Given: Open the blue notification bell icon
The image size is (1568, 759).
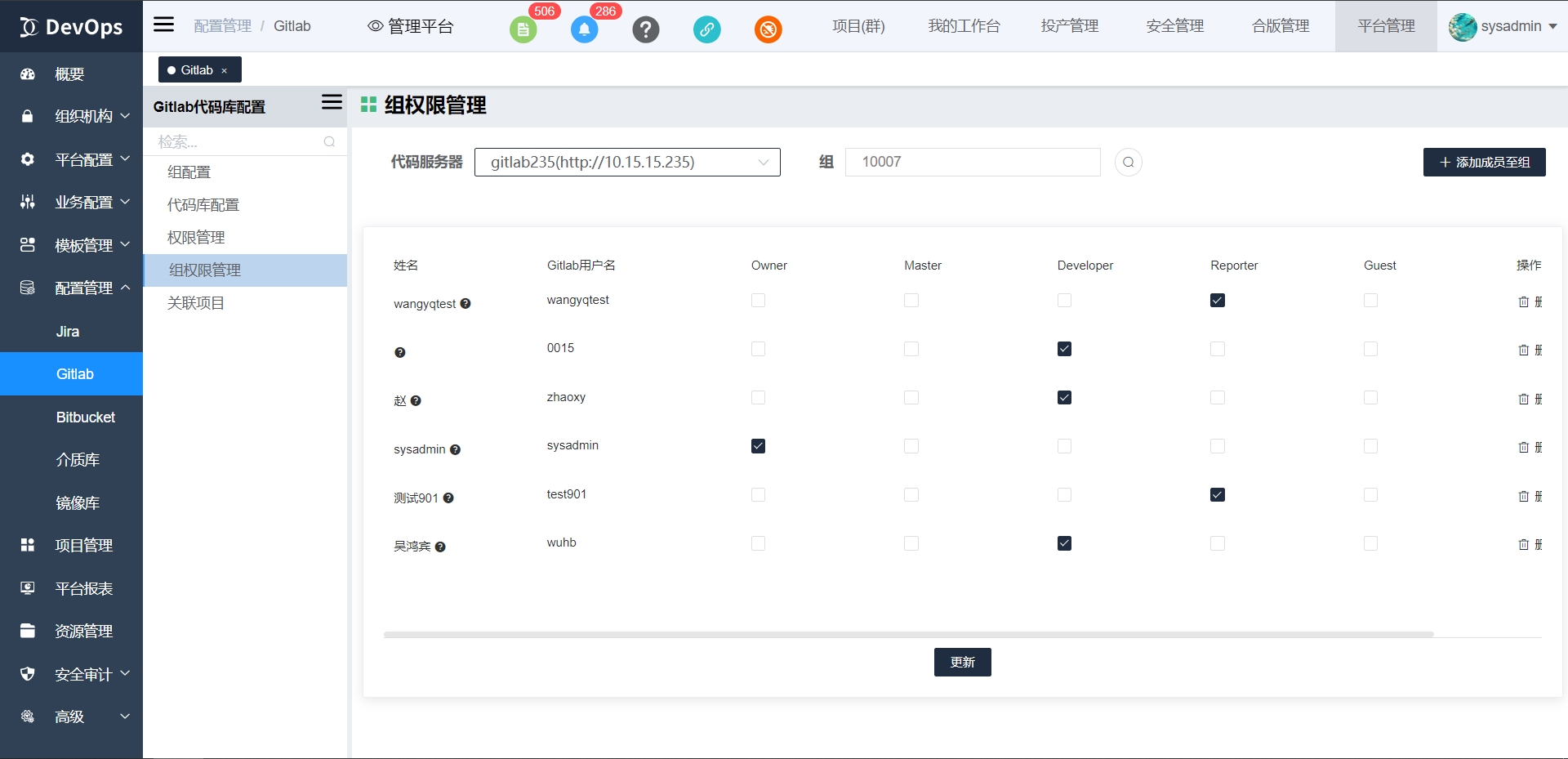Looking at the screenshot, I should pyautogui.click(x=584, y=30).
